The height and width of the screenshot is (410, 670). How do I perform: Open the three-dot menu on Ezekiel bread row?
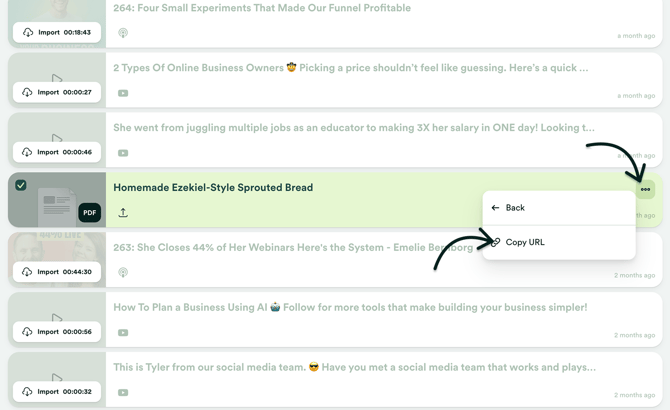(645, 189)
